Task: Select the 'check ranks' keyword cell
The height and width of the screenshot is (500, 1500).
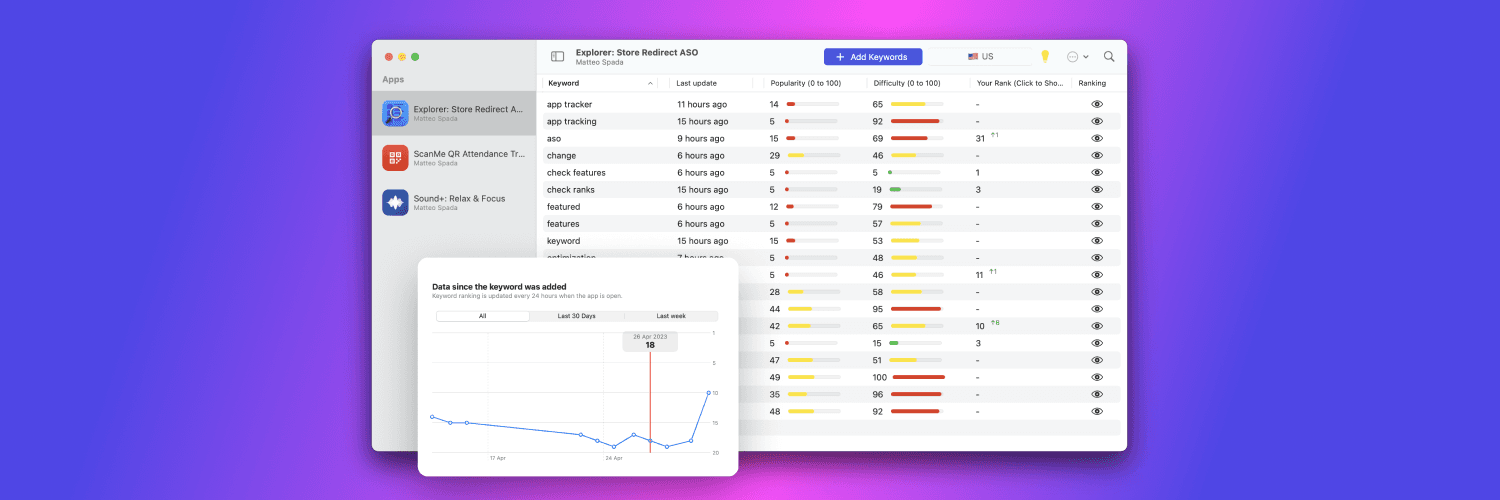Action: coord(570,189)
